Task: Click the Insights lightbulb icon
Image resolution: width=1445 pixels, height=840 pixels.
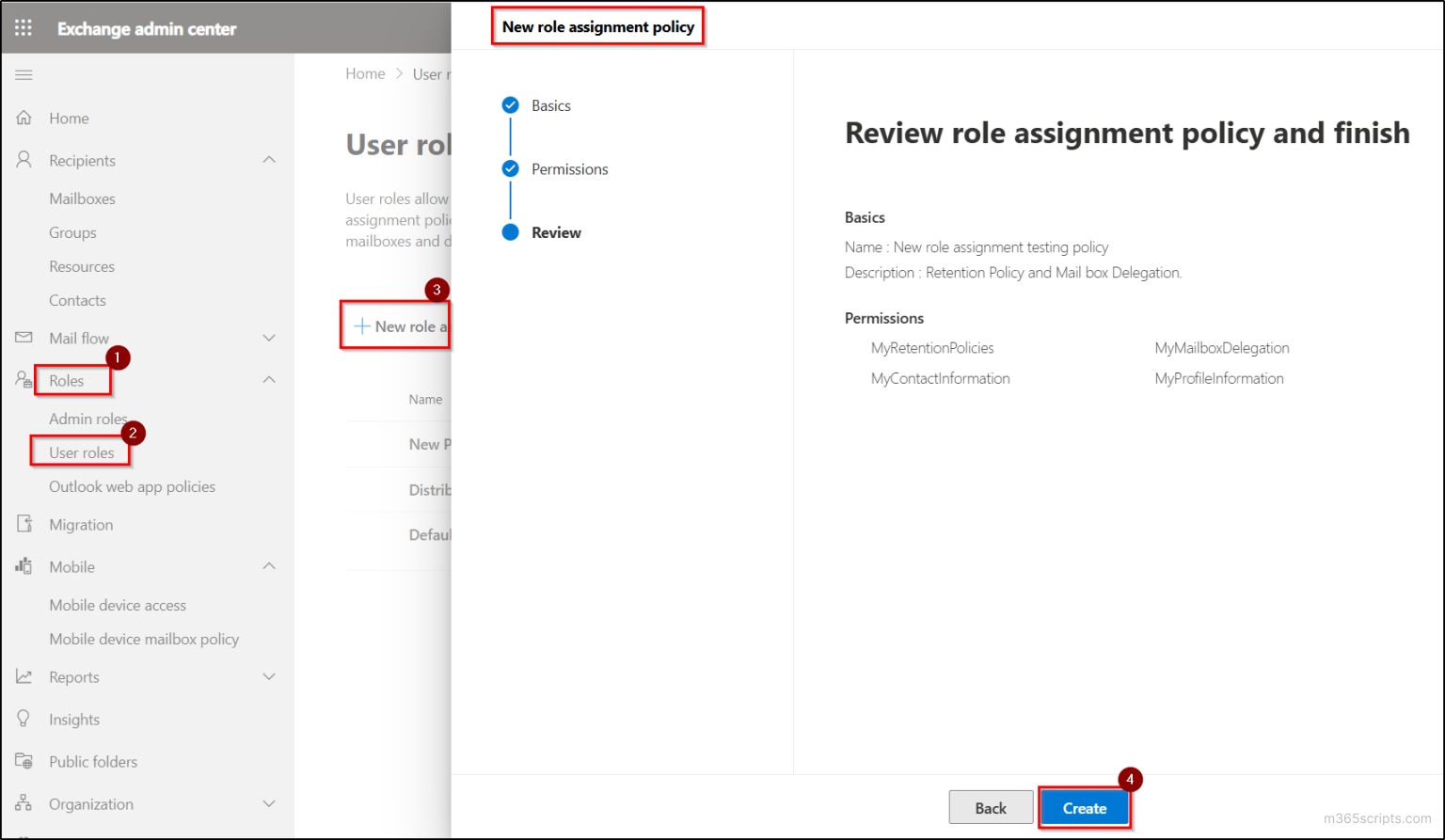Action: (x=23, y=719)
